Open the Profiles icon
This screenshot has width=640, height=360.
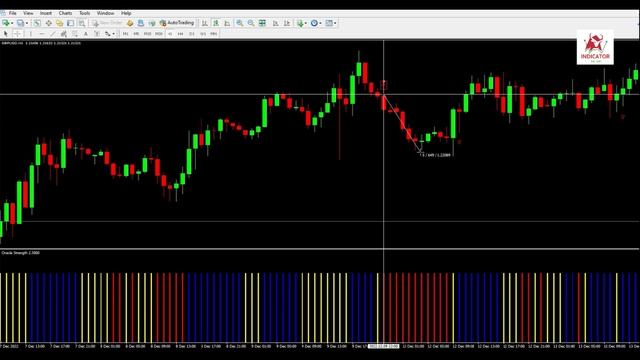pyautogui.click(x=20, y=23)
